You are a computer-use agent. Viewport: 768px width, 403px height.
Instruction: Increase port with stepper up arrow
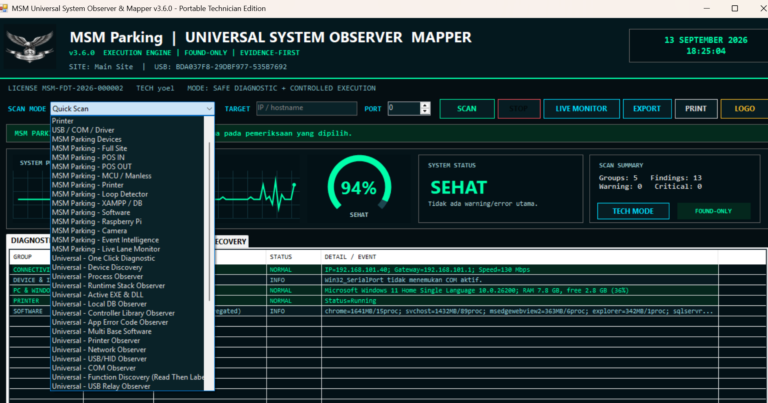coord(425,105)
